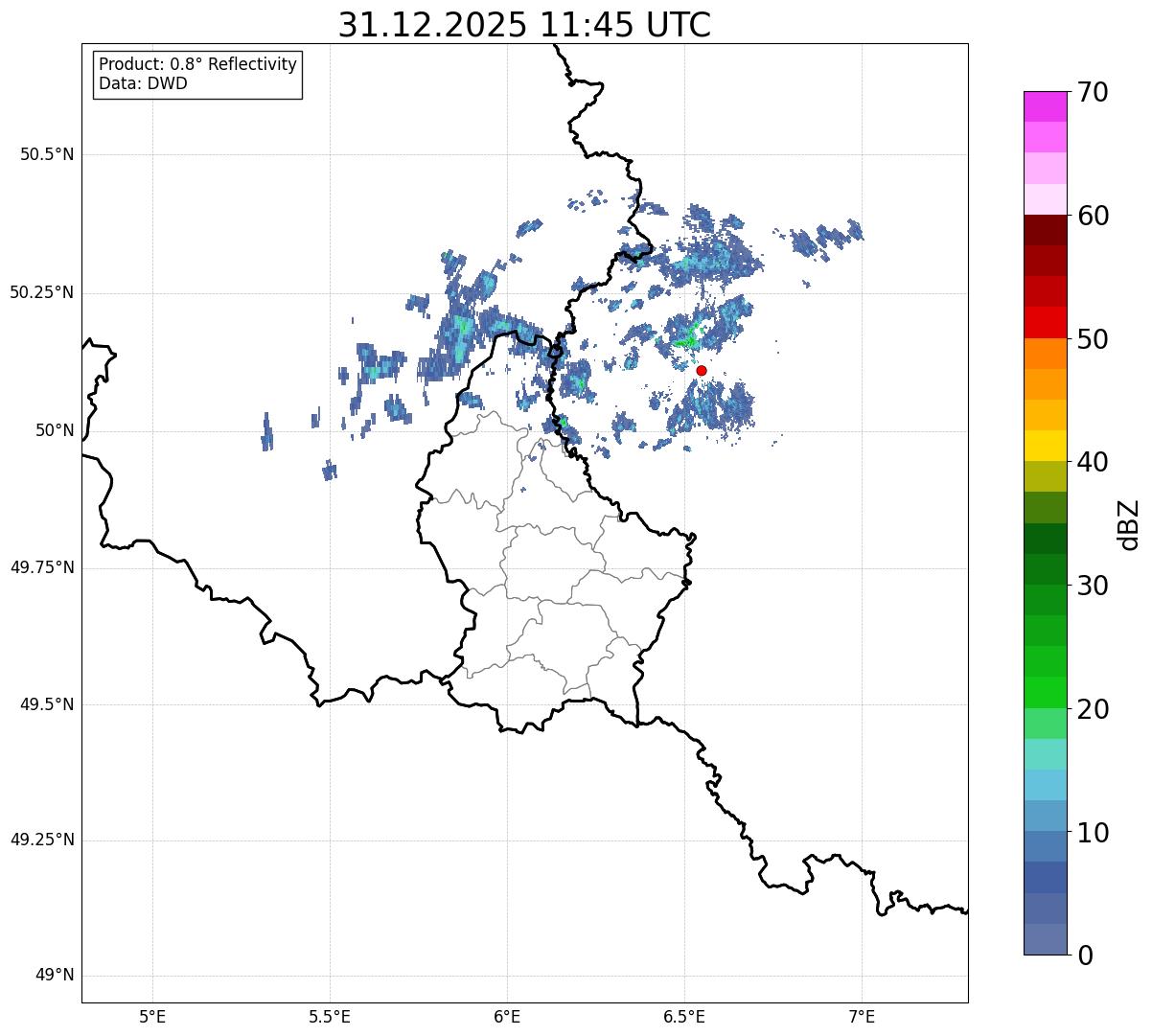Click the Product: 0.8° Reflectivity label

(x=198, y=64)
